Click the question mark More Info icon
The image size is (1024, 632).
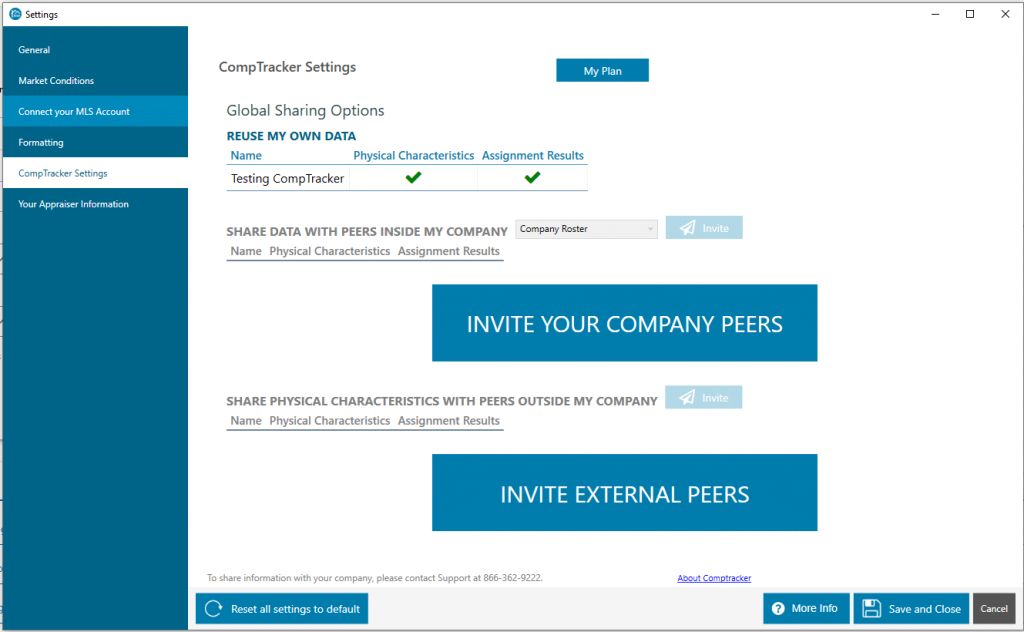click(x=778, y=608)
